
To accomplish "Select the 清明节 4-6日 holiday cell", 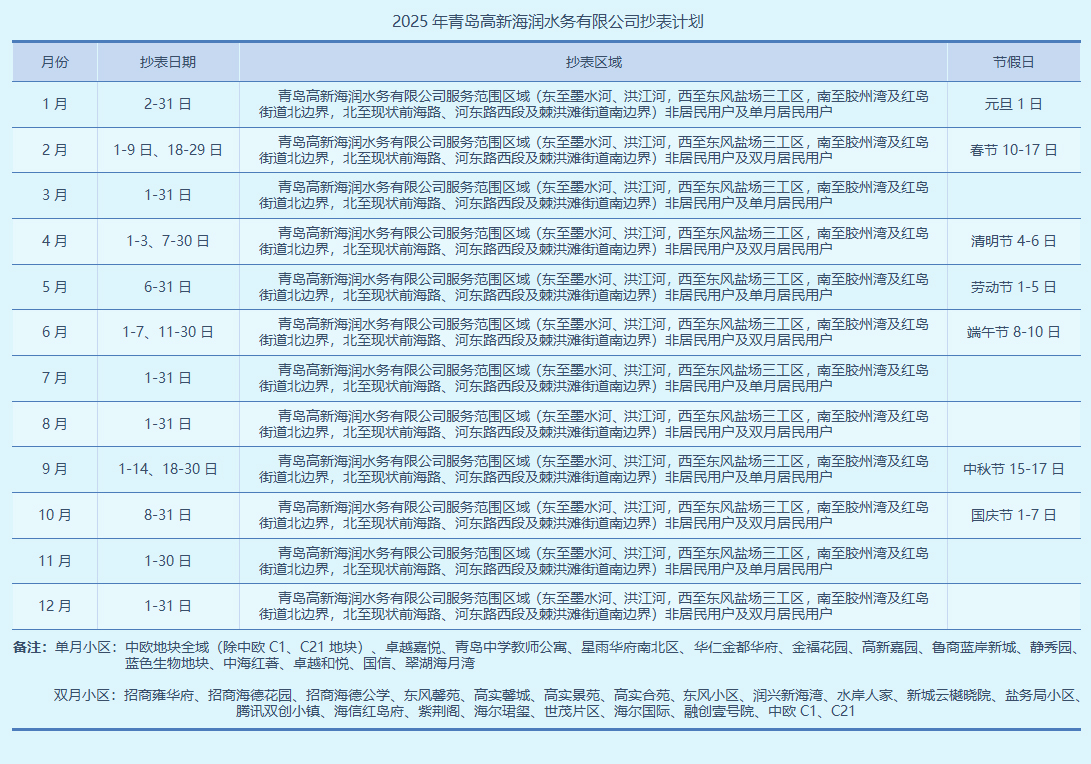I will pos(1013,241).
